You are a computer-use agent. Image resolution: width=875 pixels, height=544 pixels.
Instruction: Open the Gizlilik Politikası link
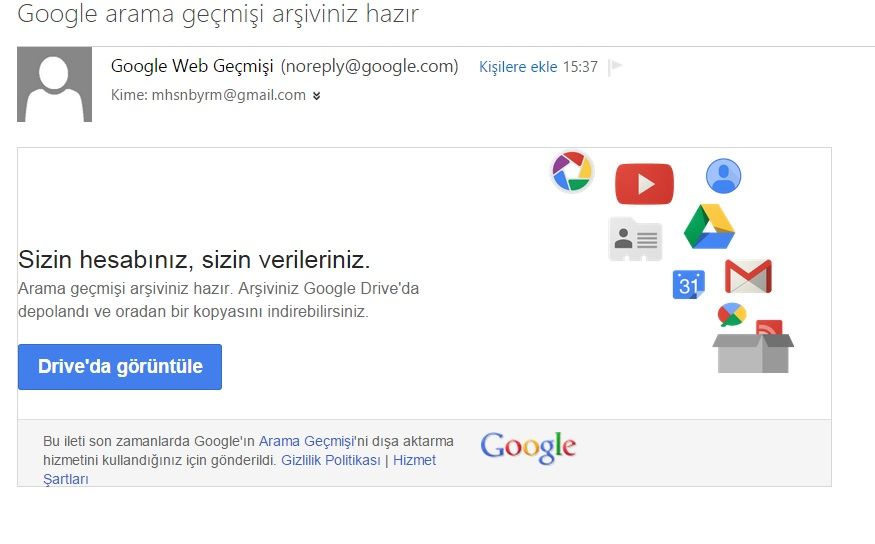pos(330,460)
